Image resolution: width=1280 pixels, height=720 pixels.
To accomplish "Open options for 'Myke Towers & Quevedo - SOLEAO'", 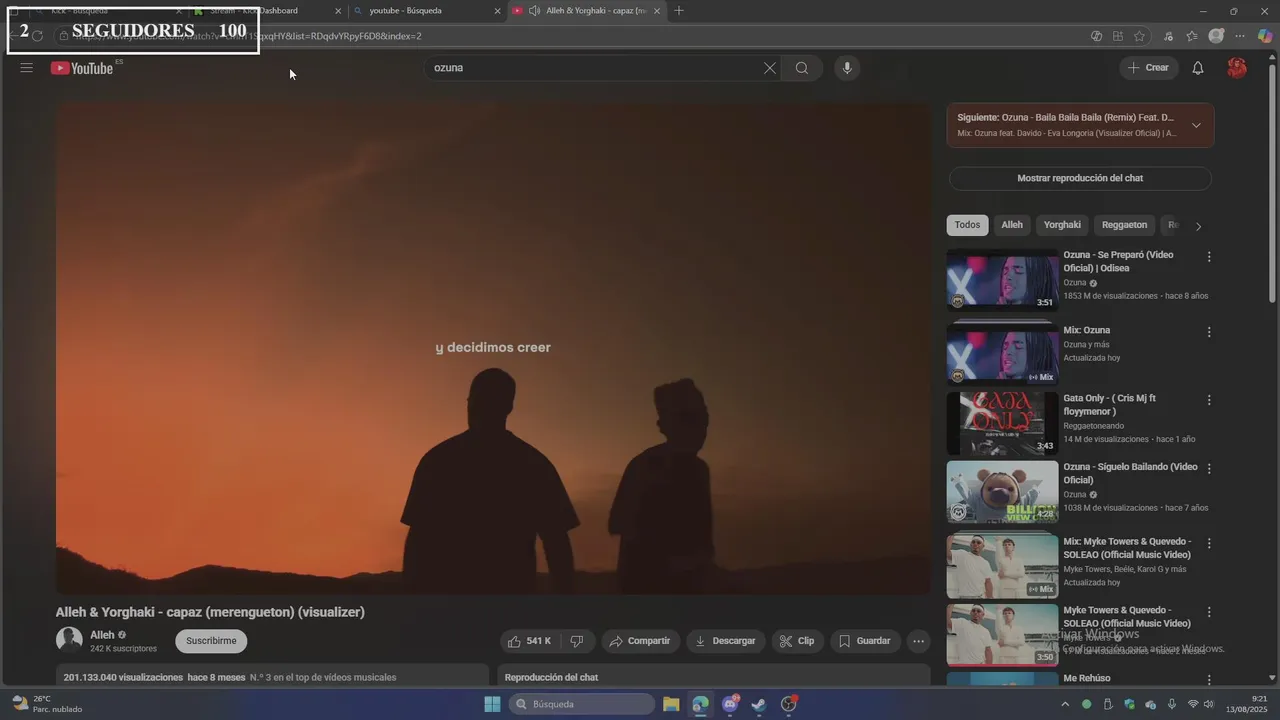I will pyautogui.click(x=1209, y=612).
